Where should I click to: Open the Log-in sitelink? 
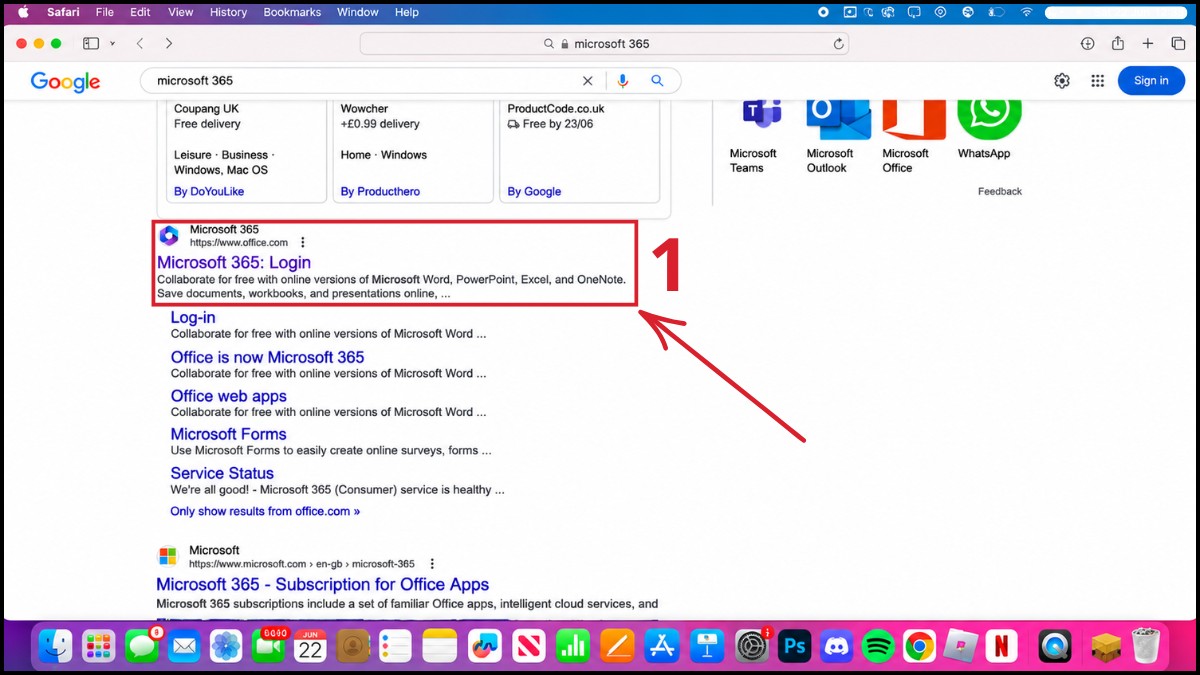(193, 317)
